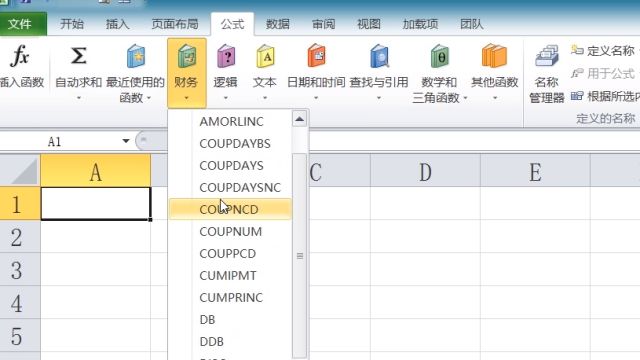Viewport: 640px width, 360px height.
Task: Open Math and Trig (数学和三角函数) icon
Action: pos(439,56)
